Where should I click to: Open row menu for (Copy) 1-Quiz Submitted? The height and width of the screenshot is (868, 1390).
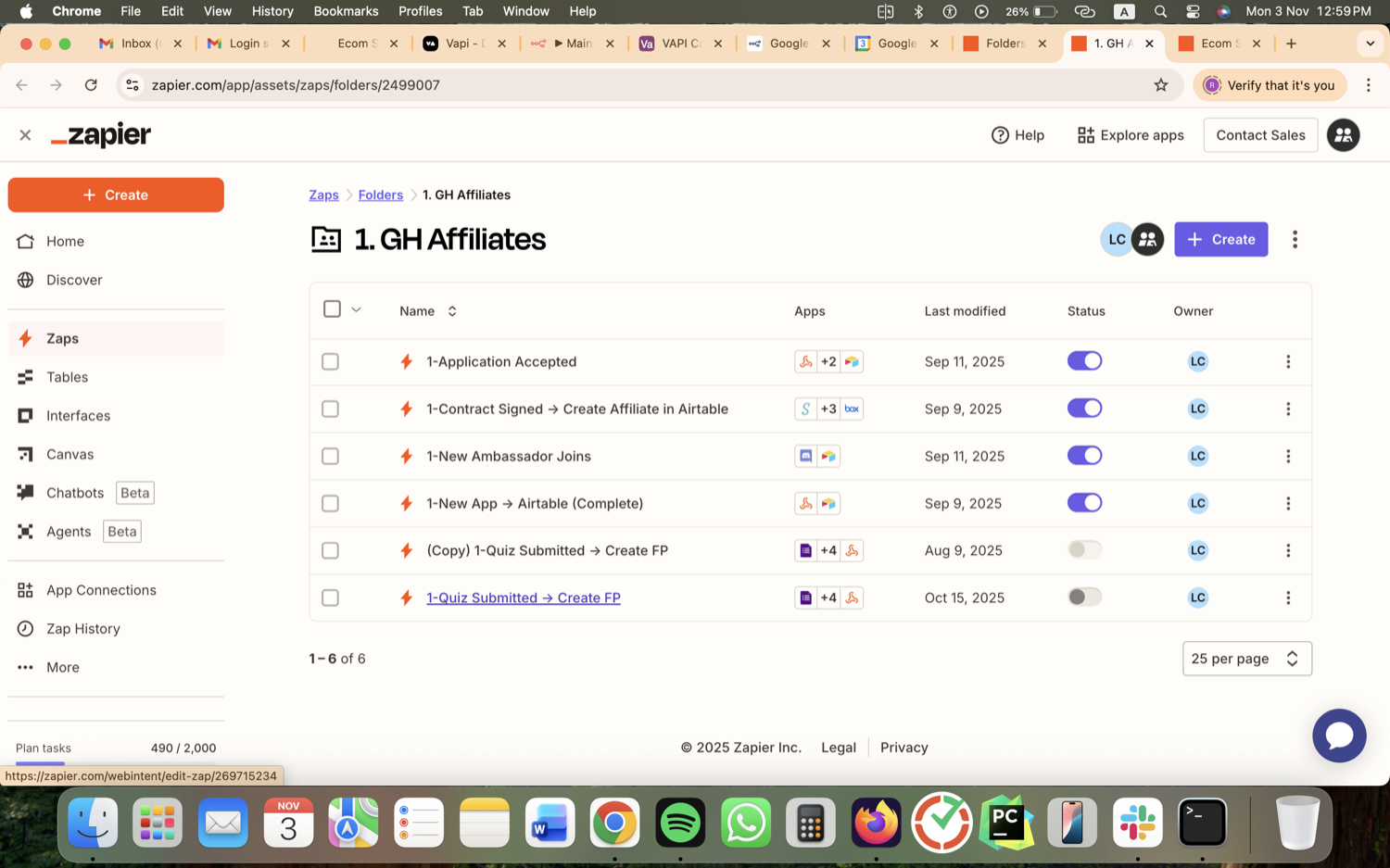1288,550
